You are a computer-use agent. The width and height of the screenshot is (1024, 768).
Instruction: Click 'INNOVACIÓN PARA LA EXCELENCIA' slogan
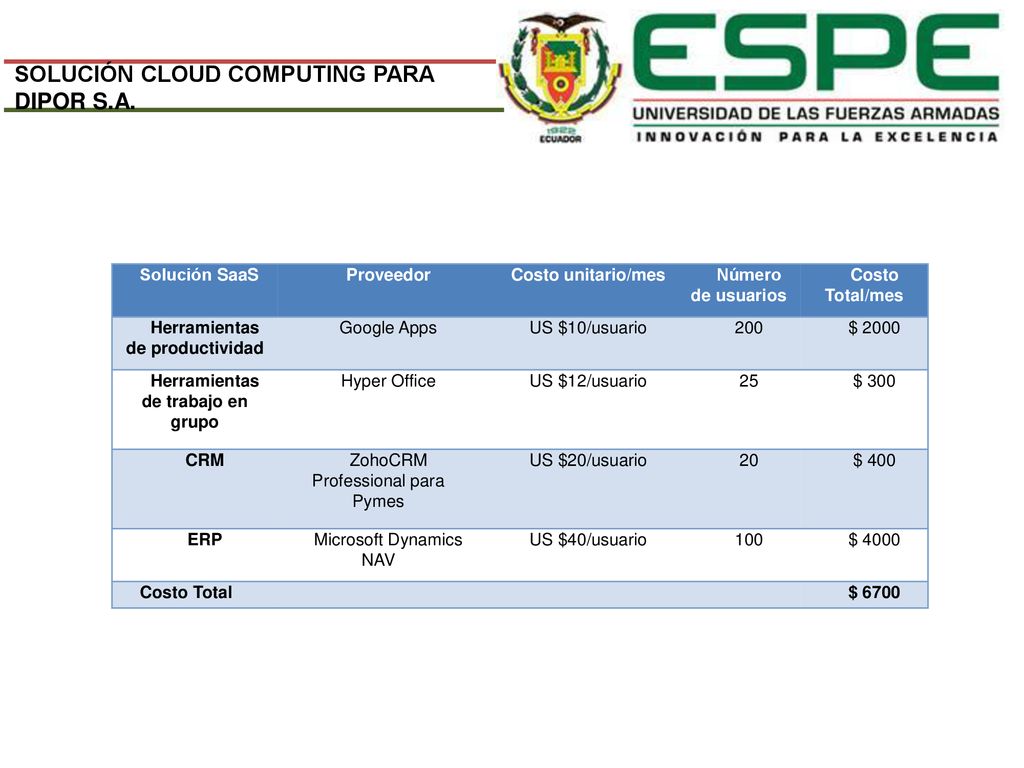pyautogui.click(x=817, y=137)
